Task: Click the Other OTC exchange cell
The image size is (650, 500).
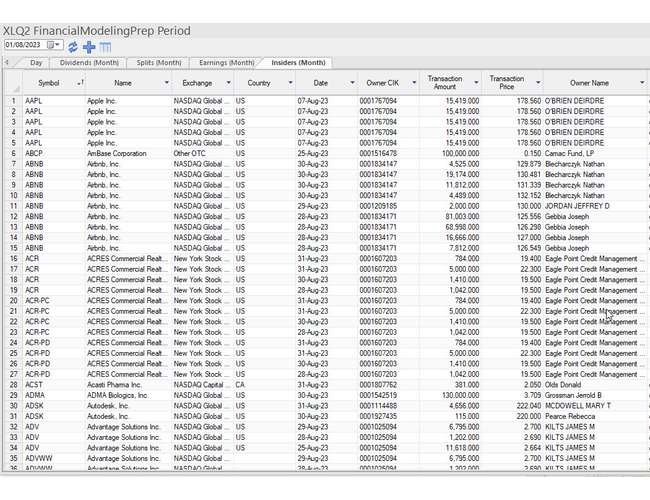Action: coord(203,153)
